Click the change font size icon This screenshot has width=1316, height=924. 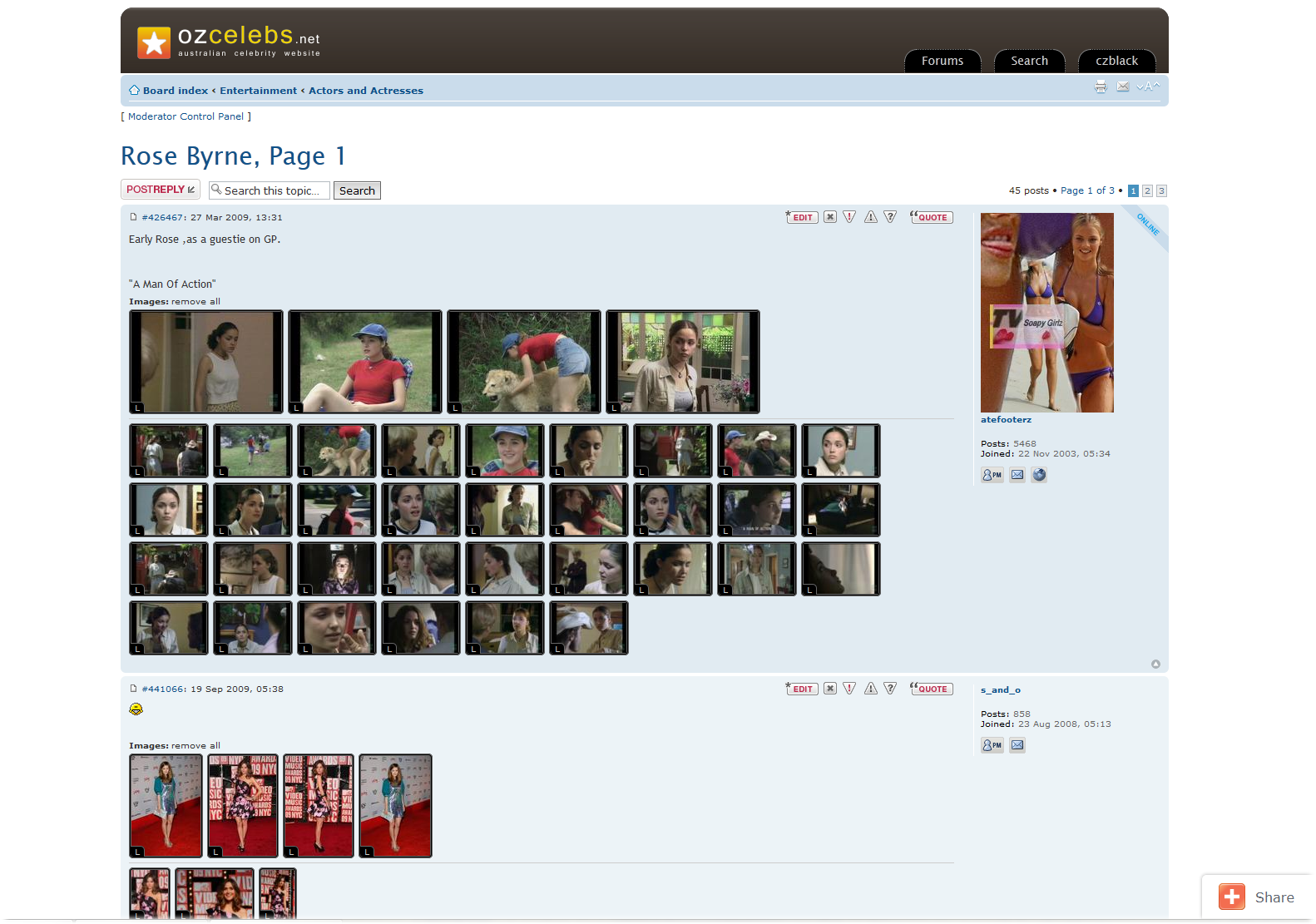[x=1148, y=86]
